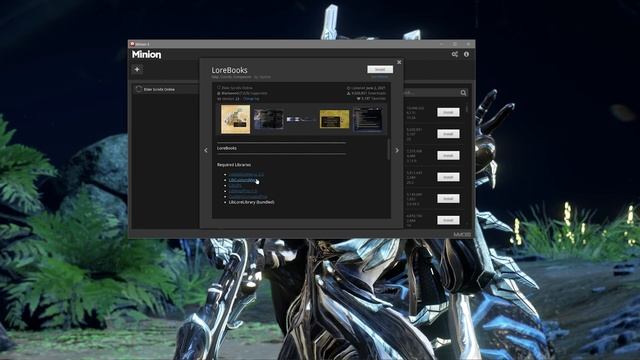Click the fifth Install button in addon list
Image resolution: width=640 pixels, height=360 pixels.
point(448,199)
